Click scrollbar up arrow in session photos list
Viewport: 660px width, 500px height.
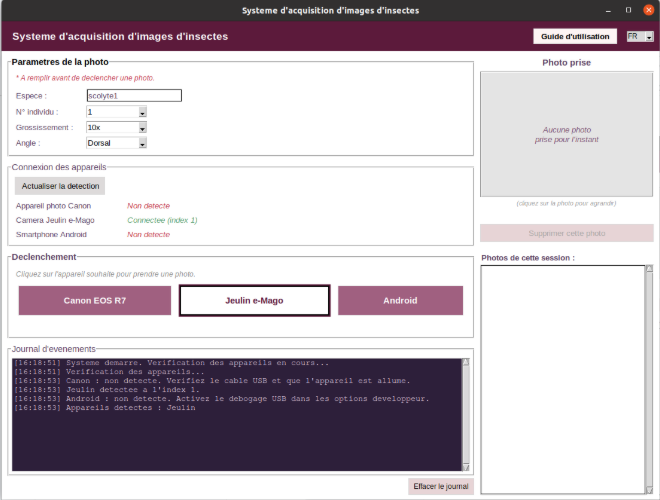[x=649, y=269]
